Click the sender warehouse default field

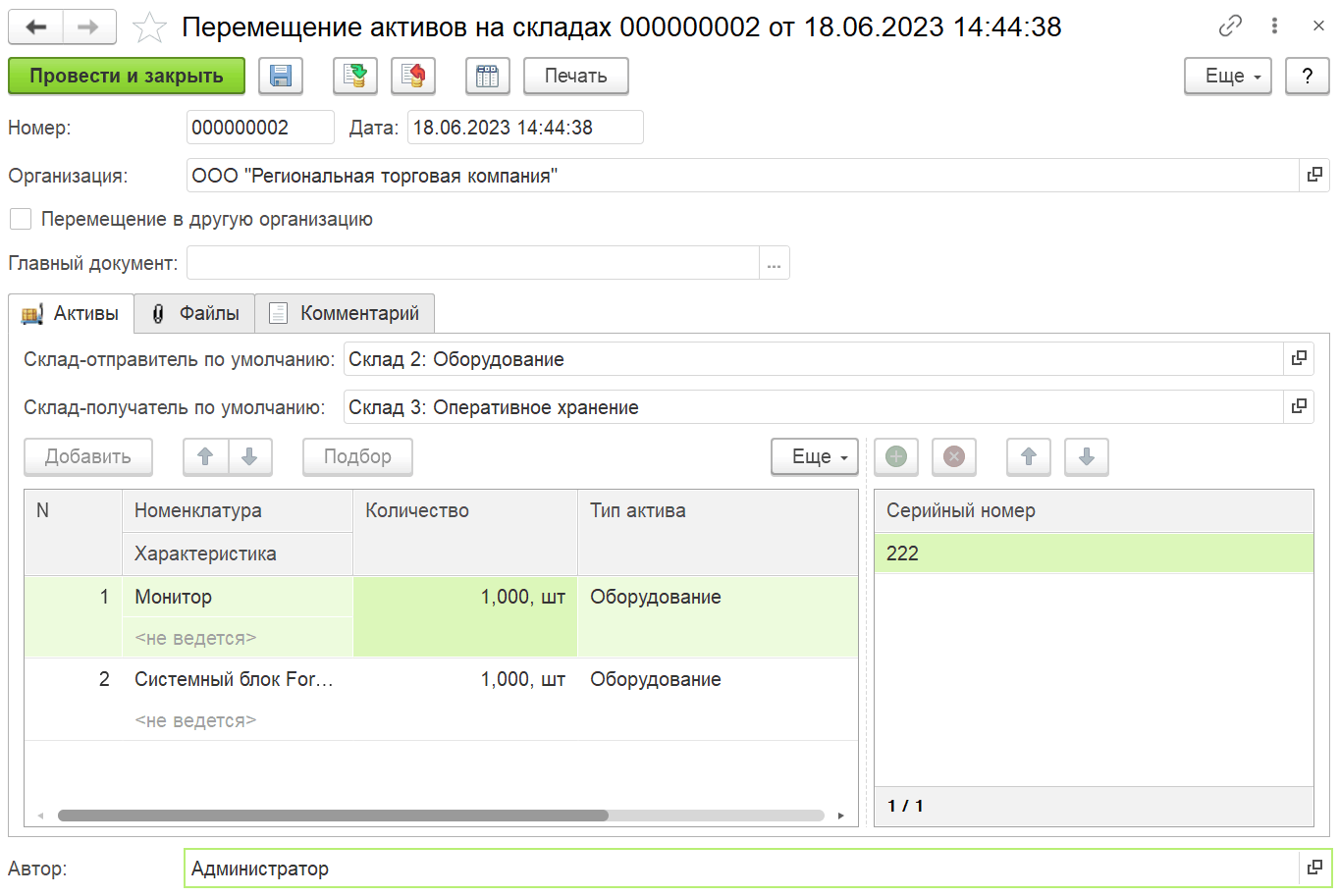(x=814, y=359)
